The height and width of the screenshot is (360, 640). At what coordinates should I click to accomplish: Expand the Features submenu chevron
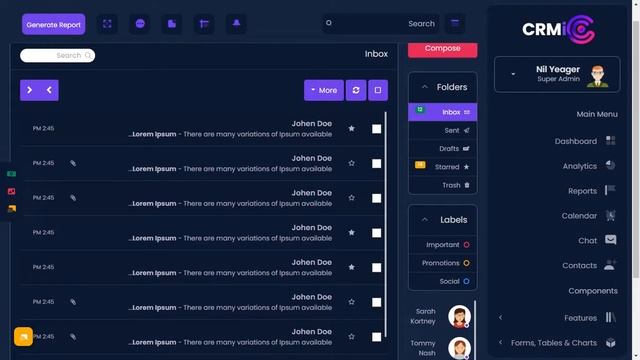pyautogui.click(x=500, y=318)
